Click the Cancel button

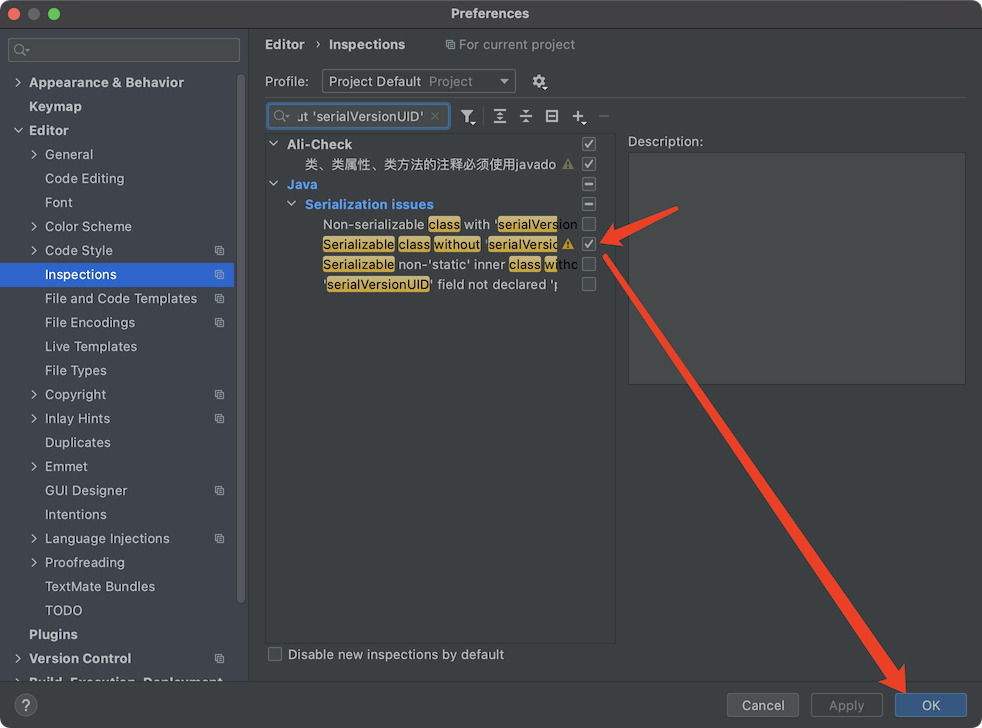763,705
